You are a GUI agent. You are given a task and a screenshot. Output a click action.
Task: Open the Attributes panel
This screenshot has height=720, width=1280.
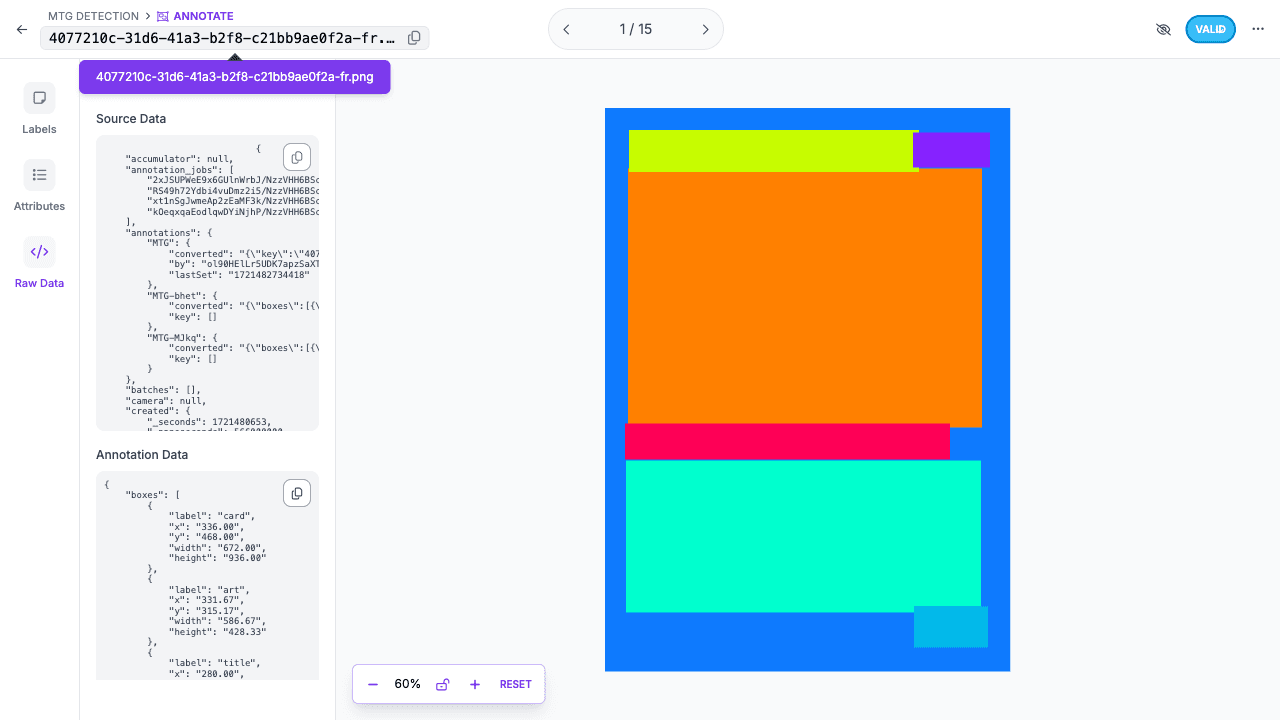coord(39,175)
